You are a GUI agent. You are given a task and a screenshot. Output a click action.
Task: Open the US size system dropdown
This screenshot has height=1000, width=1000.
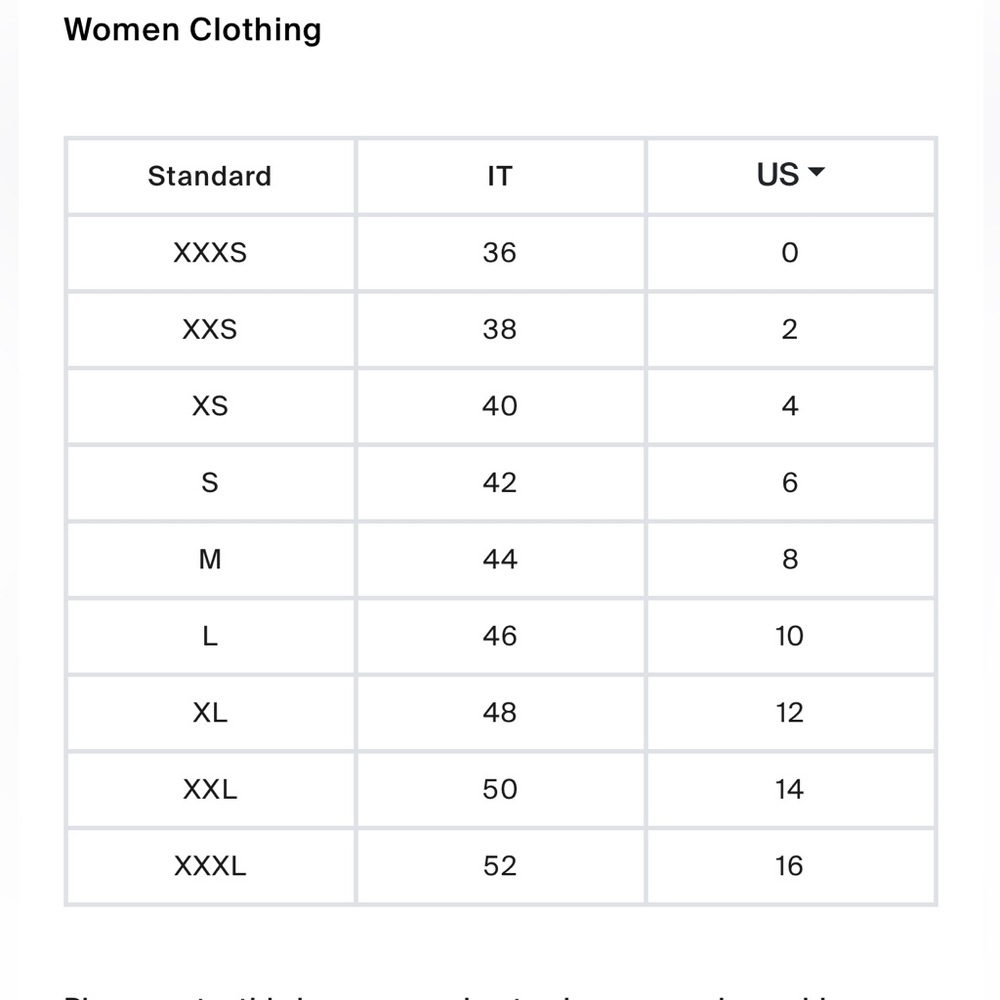click(790, 175)
